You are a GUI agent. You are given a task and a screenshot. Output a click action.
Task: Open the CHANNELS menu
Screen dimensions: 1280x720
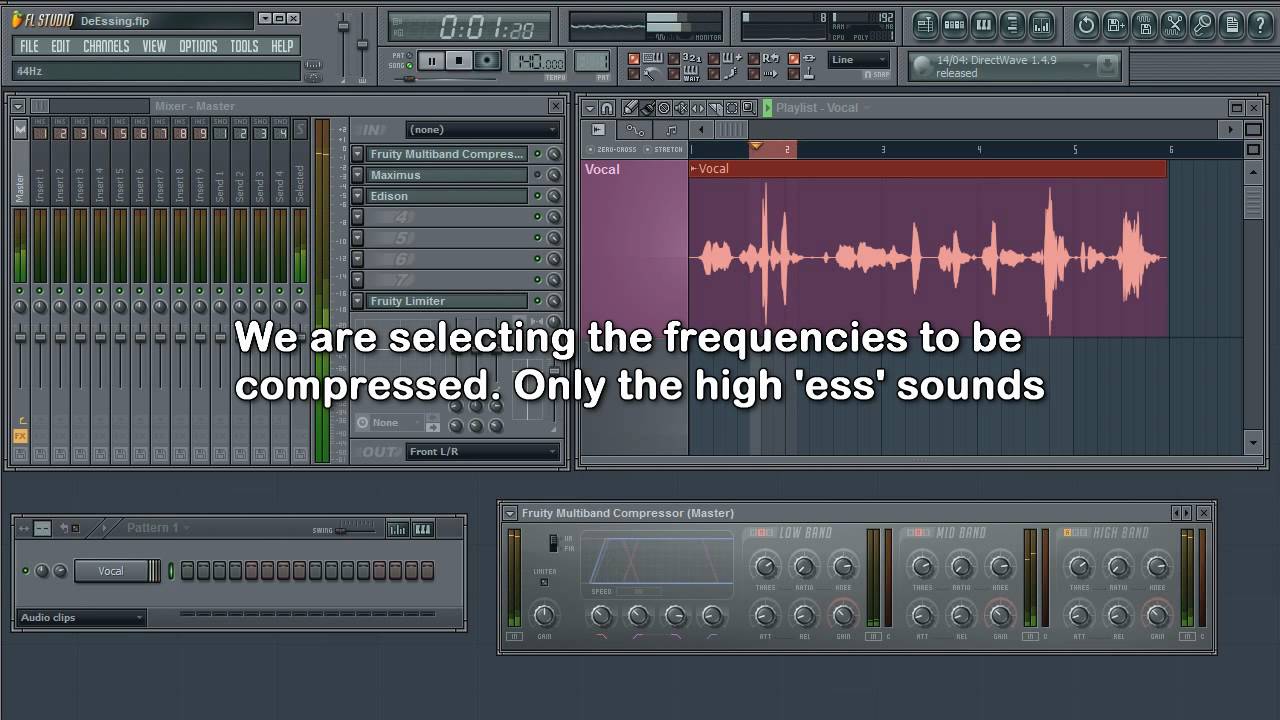point(106,46)
